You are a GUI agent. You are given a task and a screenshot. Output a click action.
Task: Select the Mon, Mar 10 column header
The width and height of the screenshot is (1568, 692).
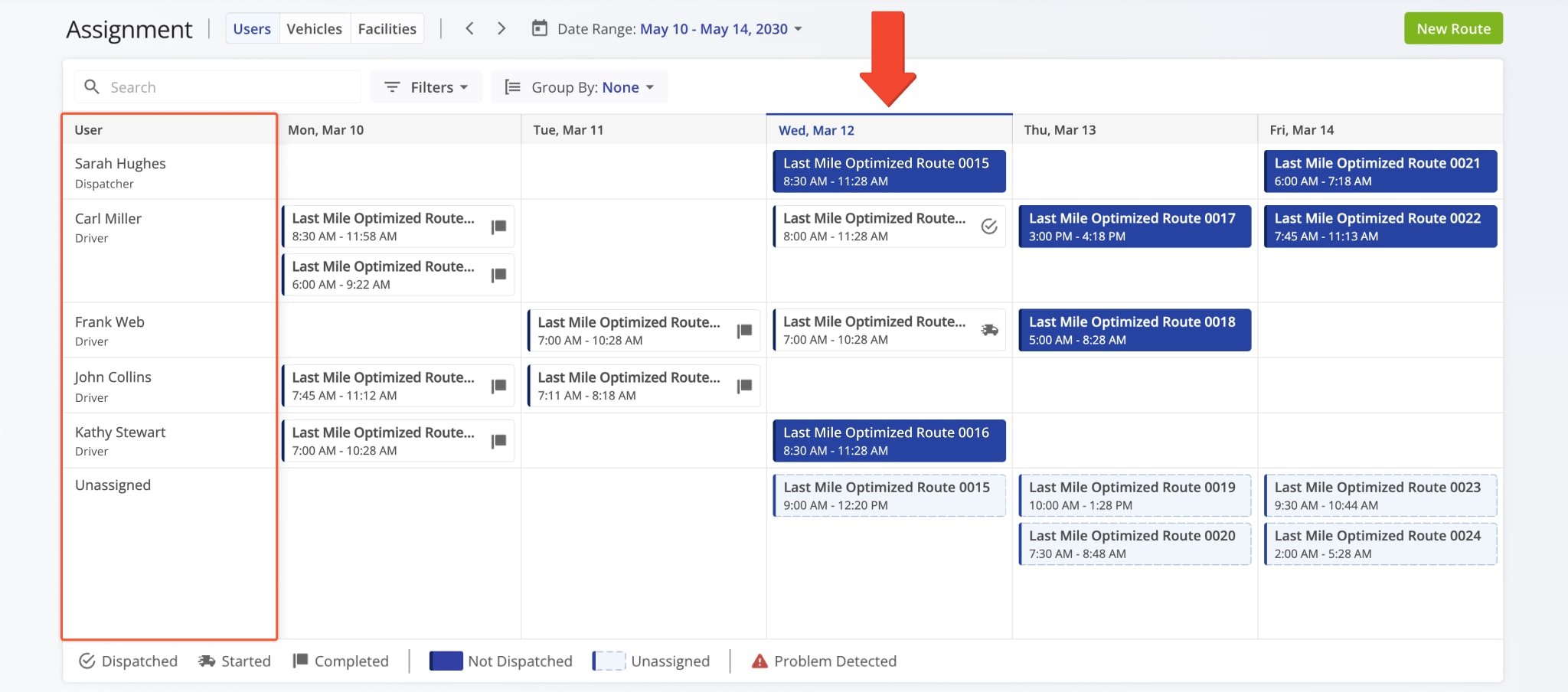click(398, 130)
